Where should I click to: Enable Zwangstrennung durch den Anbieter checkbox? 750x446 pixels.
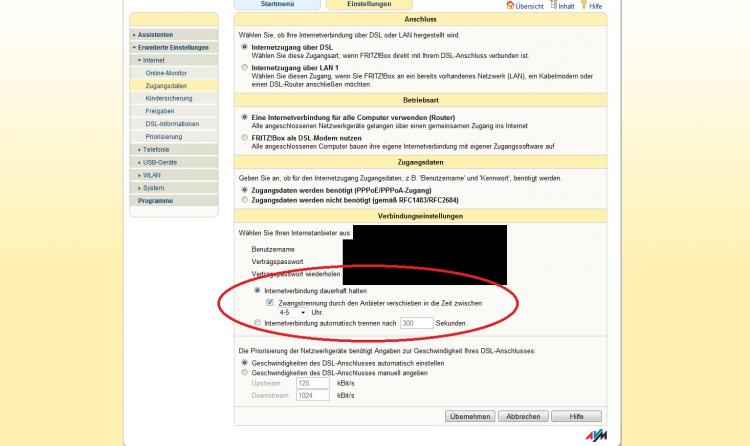click(x=270, y=301)
